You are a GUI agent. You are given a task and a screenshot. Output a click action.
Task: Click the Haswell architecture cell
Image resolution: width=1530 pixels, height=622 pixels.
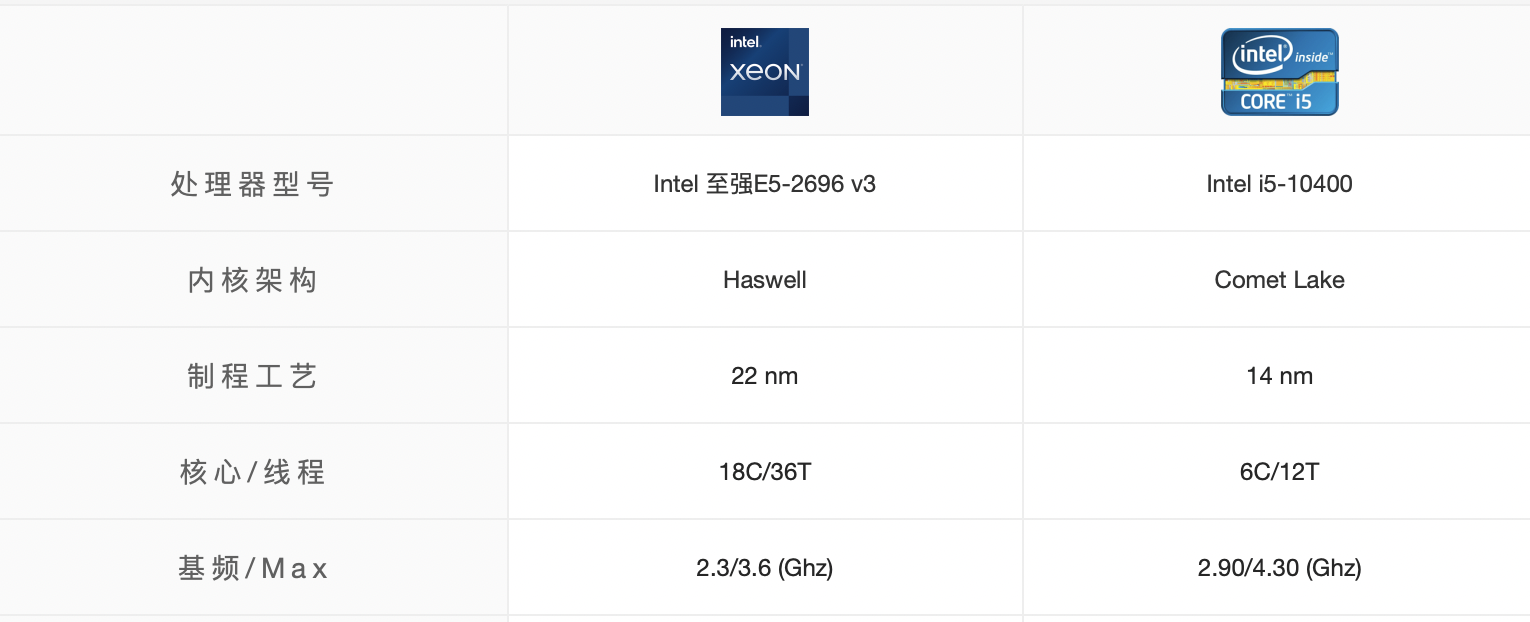(764, 280)
